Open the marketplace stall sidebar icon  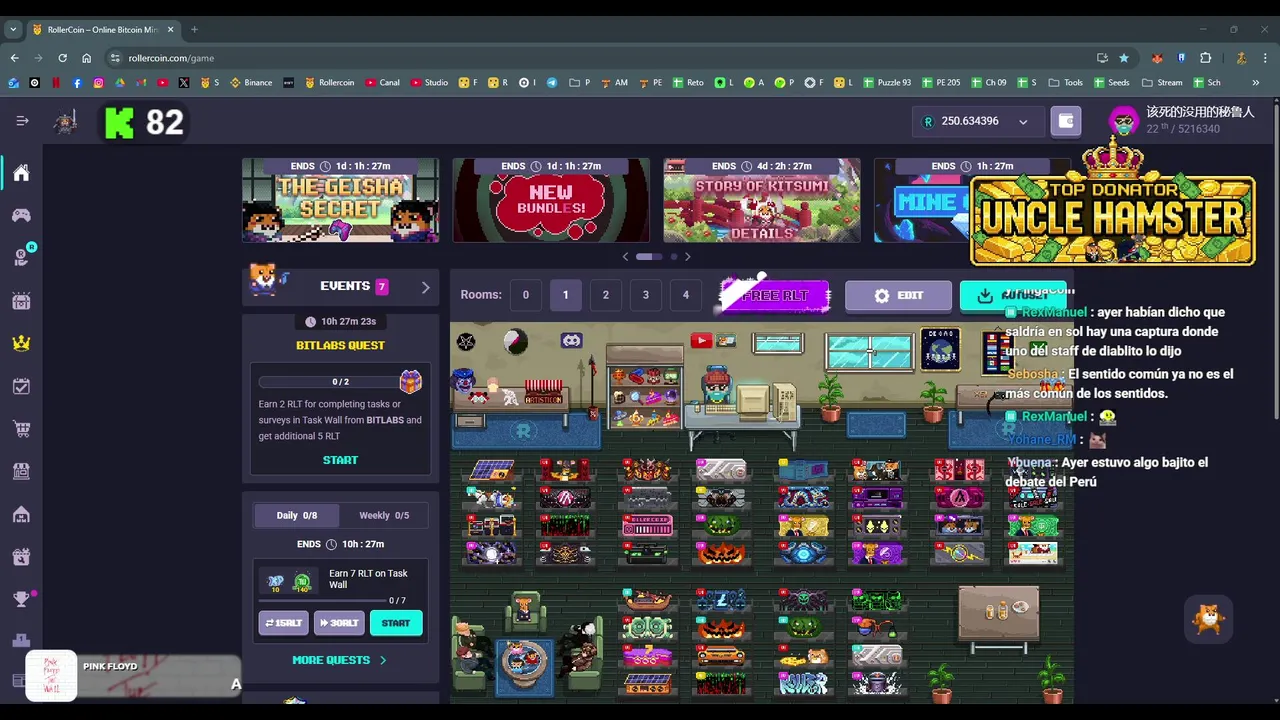pyautogui.click(x=21, y=471)
